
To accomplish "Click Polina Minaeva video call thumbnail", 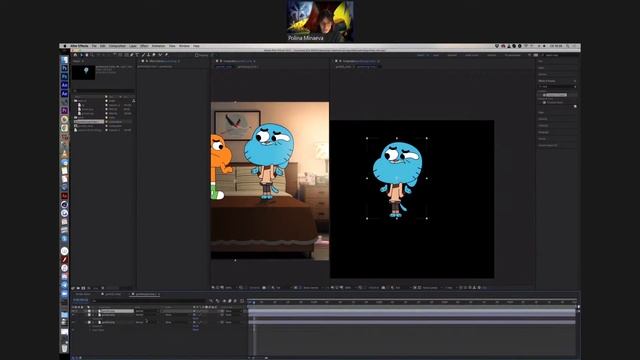I will 320,21.
